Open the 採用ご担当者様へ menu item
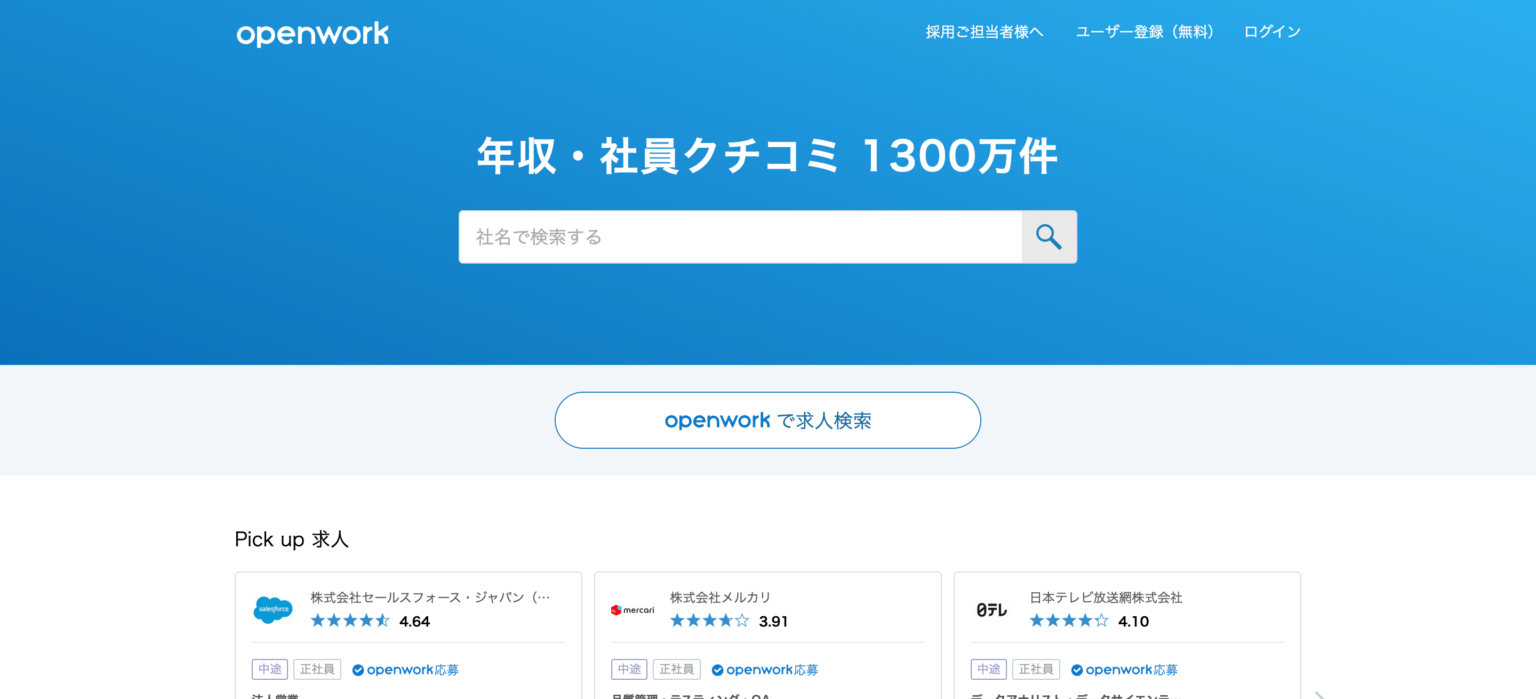1536x699 pixels. pyautogui.click(x=984, y=31)
